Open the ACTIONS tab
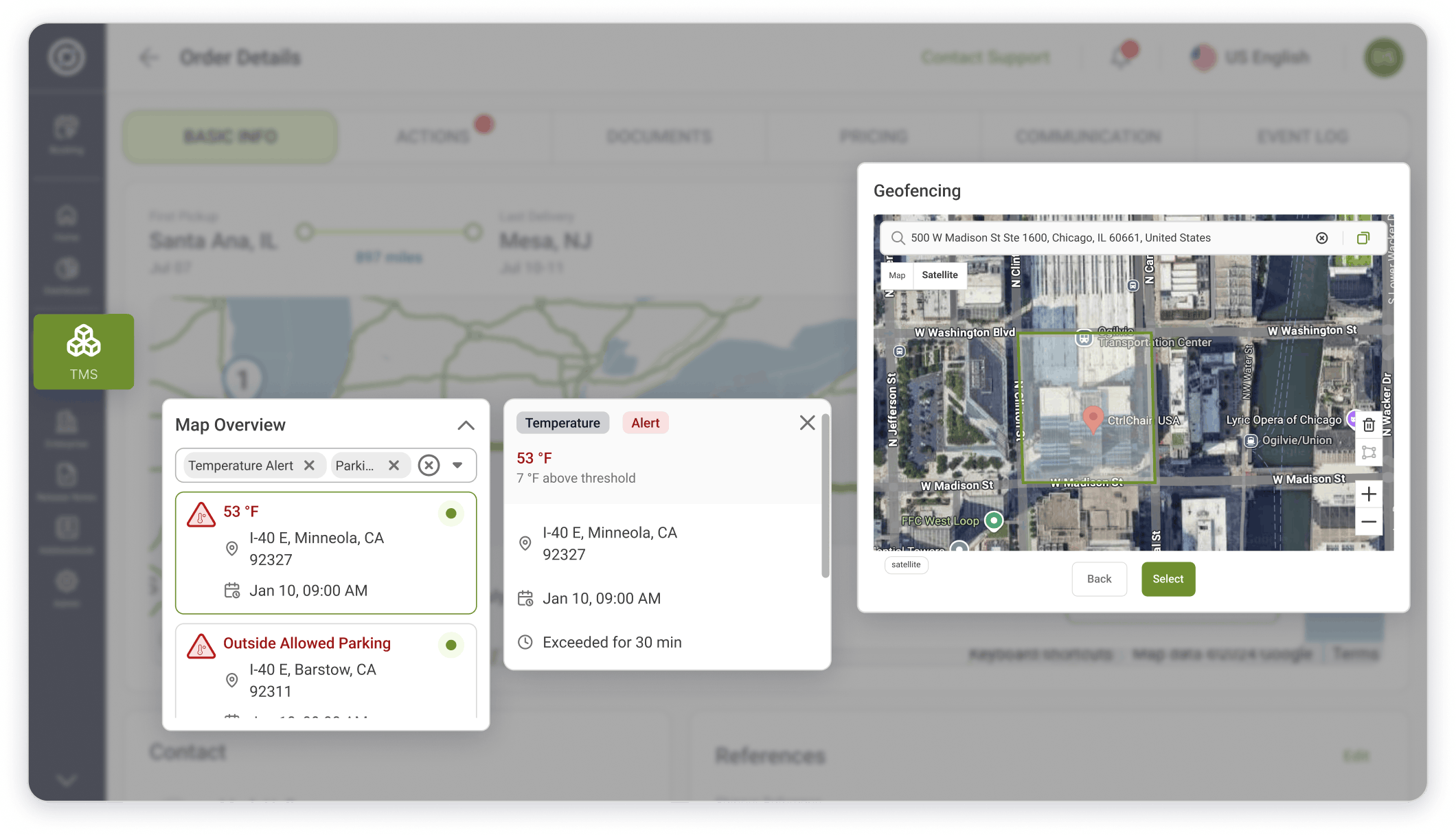The height and width of the screenshot is (835, 1456). pos(433,137)
